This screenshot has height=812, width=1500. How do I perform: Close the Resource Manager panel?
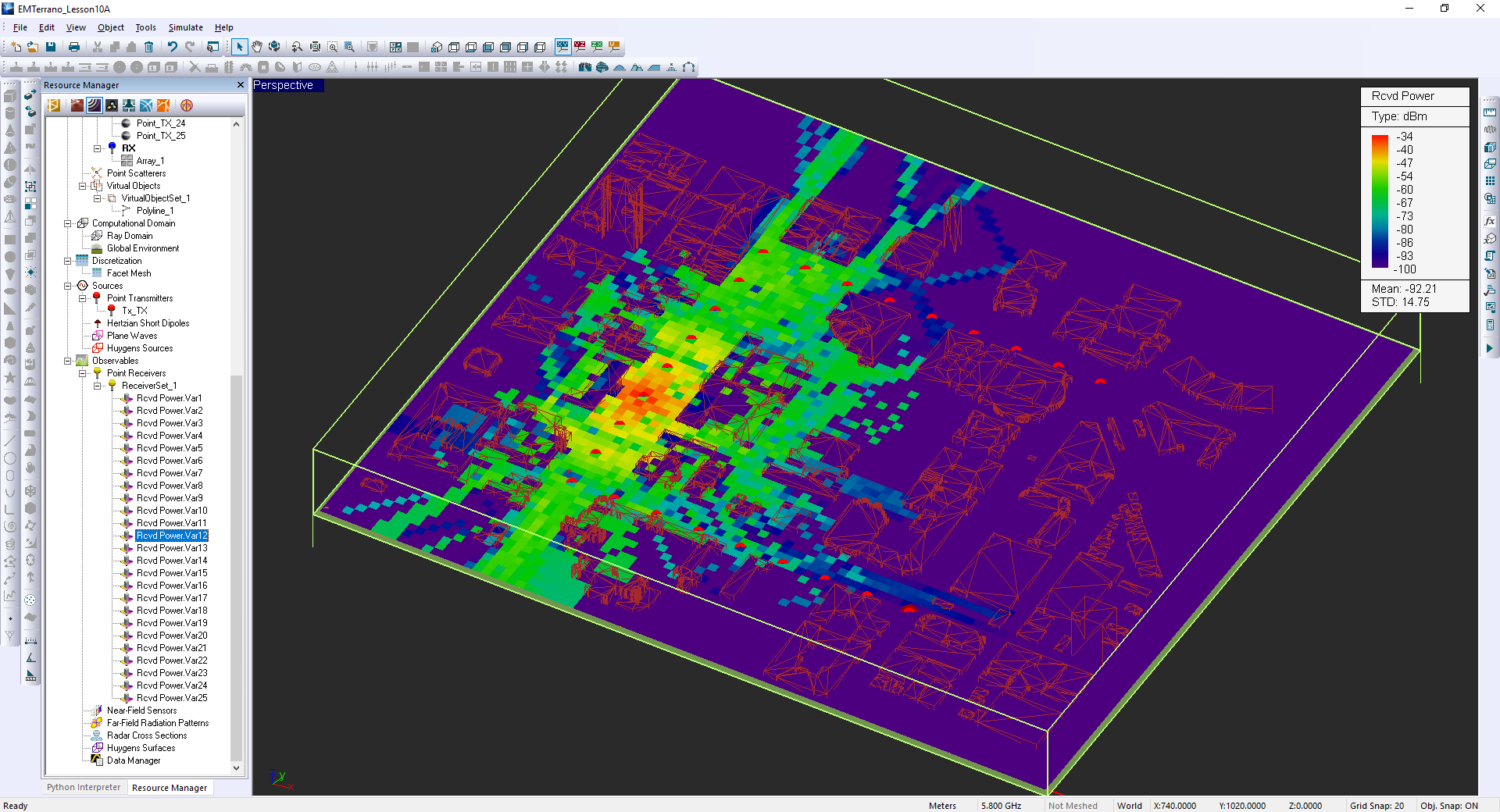(x=241, y=85)
